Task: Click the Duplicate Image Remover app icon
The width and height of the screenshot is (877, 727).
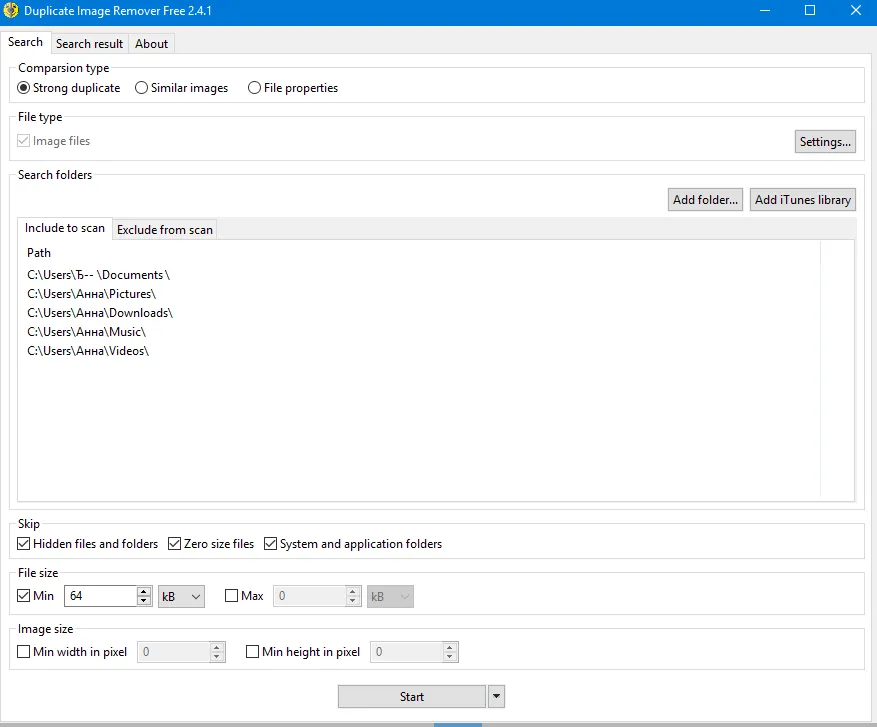Action: click(x=12, y=11)
